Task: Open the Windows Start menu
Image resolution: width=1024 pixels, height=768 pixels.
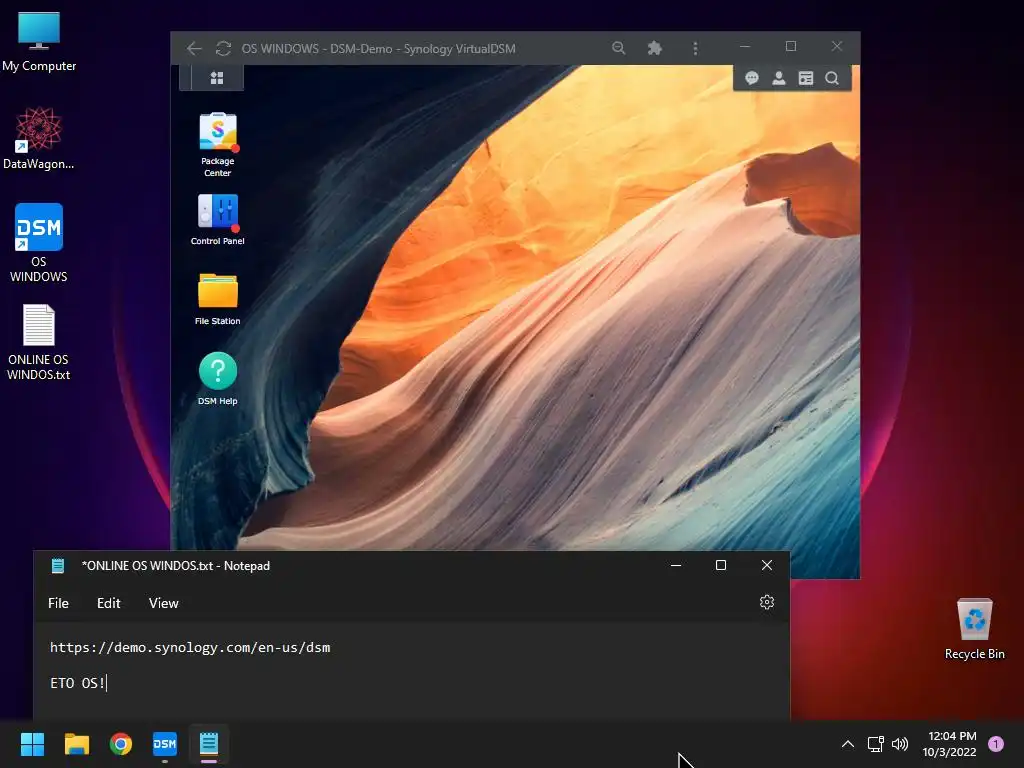Action: tap(32, 744)
